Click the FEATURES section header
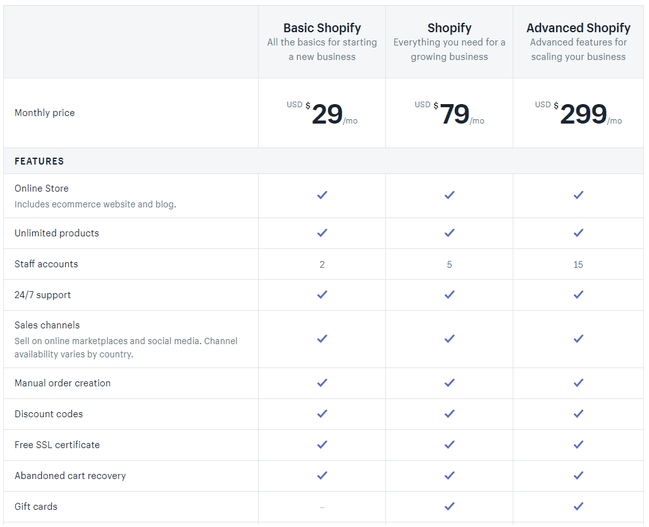Viewport: 649px width, 527px height. [39, 161]
